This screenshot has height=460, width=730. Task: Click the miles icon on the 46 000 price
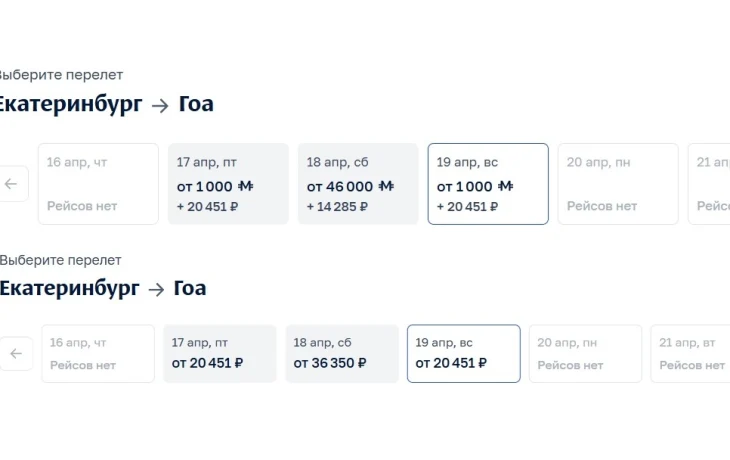click(386, 186)
